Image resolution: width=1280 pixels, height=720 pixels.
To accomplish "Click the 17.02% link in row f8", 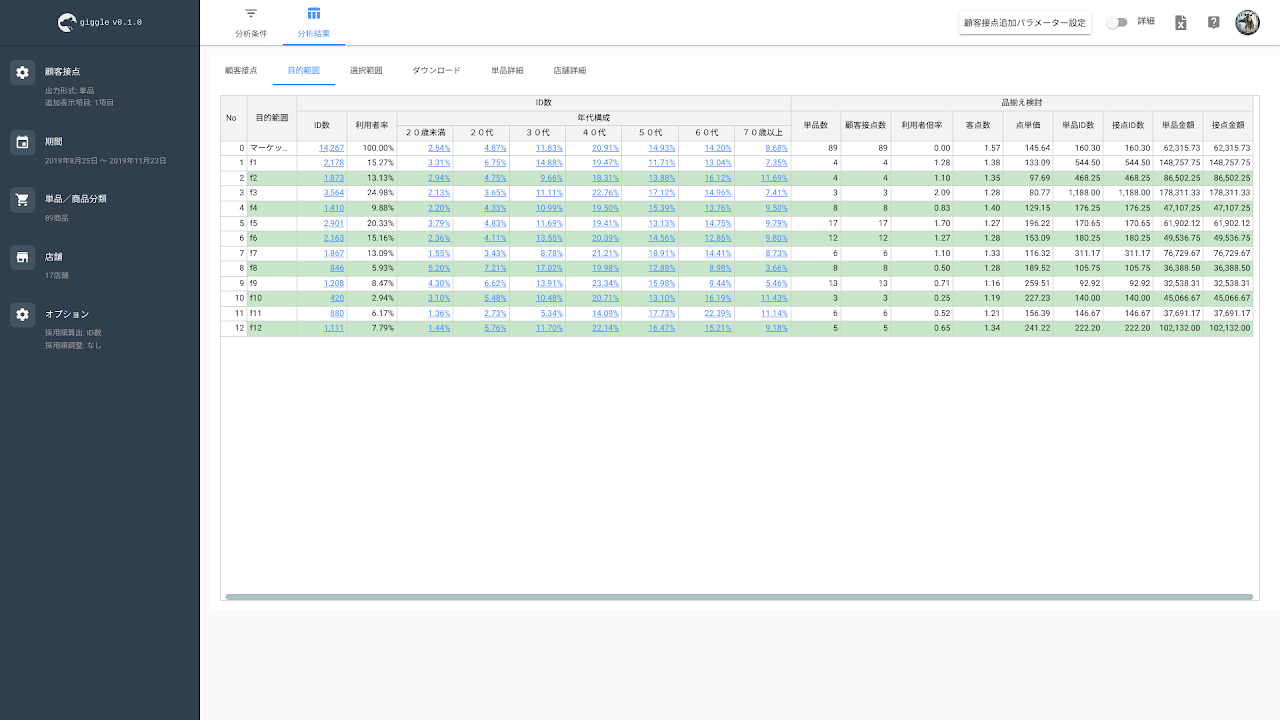I will (x=549, y=268).
